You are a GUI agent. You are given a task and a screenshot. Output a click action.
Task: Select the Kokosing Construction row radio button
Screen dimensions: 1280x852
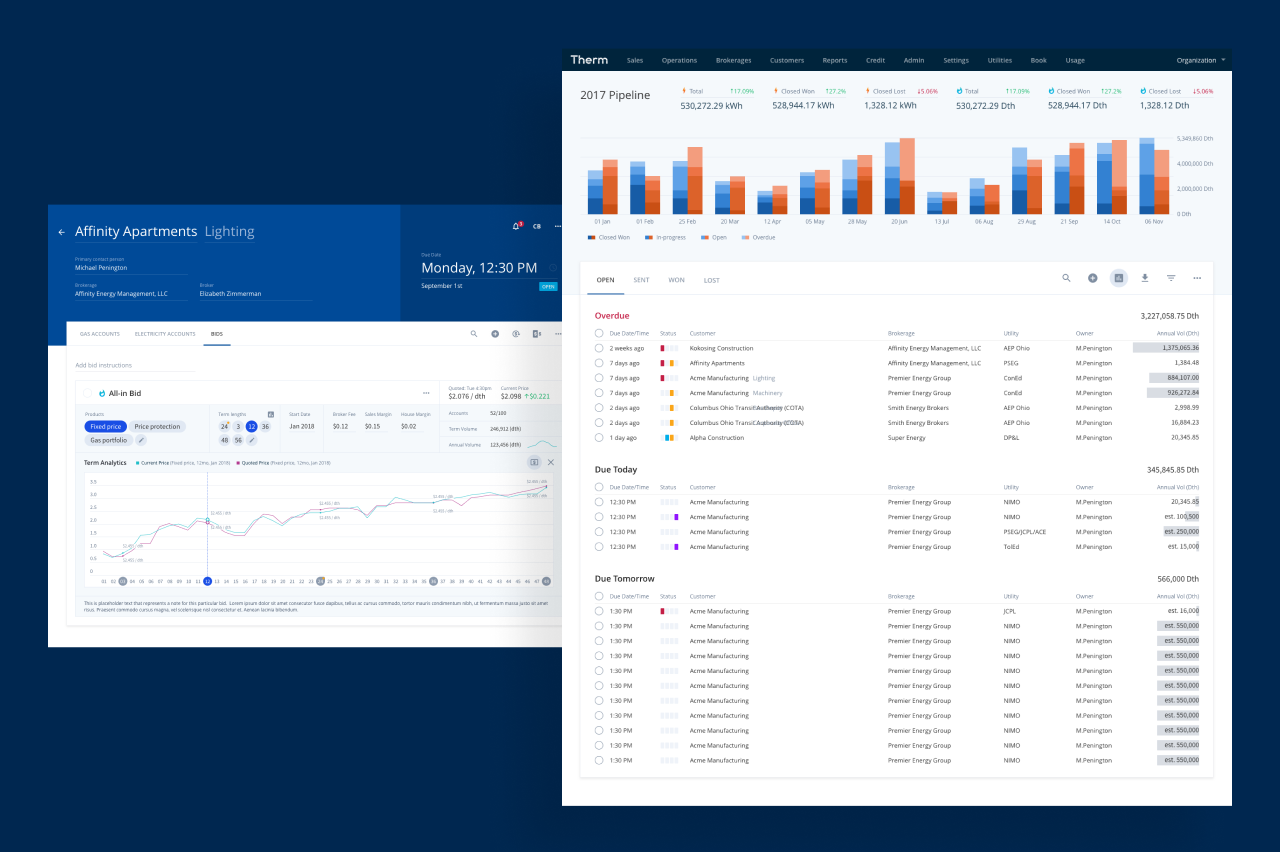tap(599, 348)
